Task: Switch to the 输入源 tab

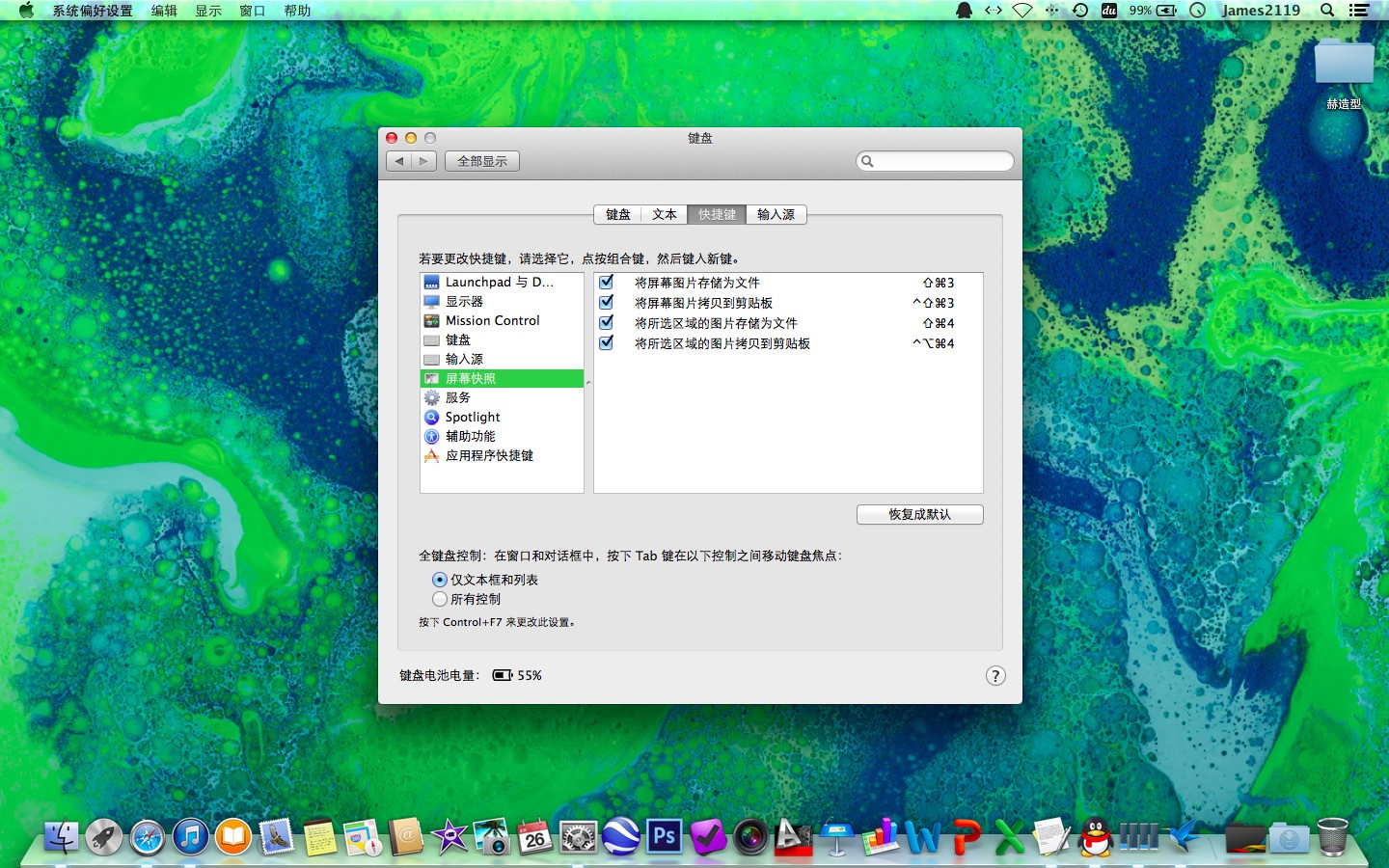Action: [776, 214]
